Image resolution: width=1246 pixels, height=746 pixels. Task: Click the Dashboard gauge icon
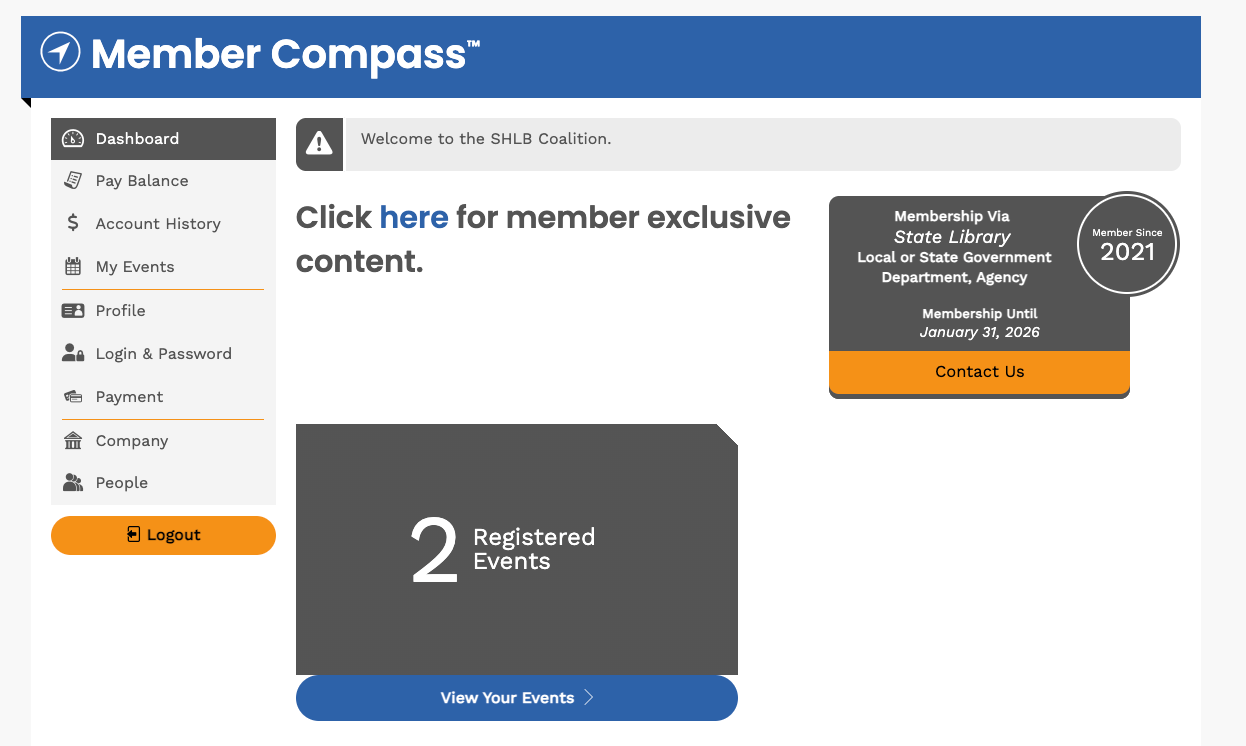73,139
